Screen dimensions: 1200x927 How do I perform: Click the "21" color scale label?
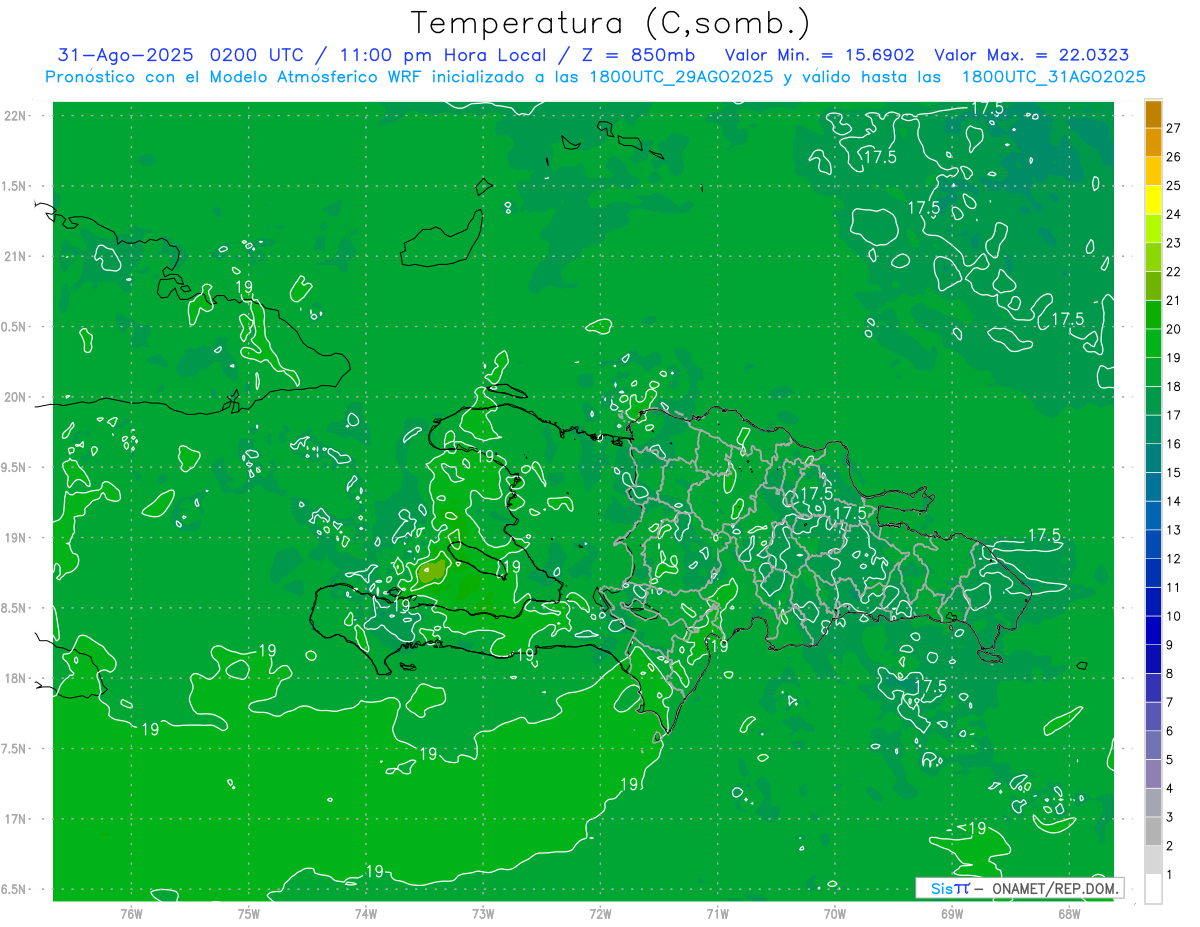[x=1174, y=300]
